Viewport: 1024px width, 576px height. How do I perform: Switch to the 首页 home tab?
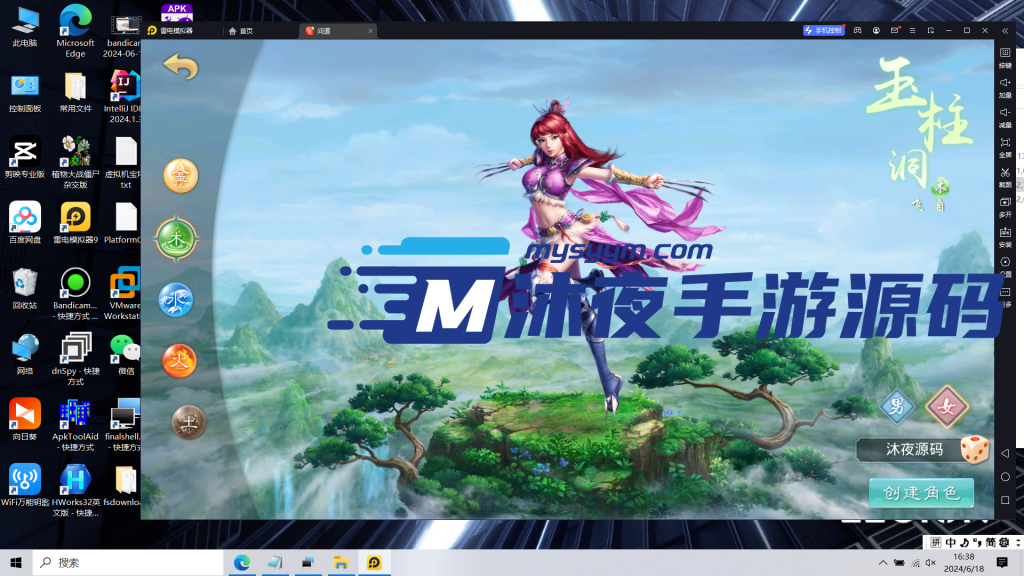pyautogui.click(x=241, y=31)
